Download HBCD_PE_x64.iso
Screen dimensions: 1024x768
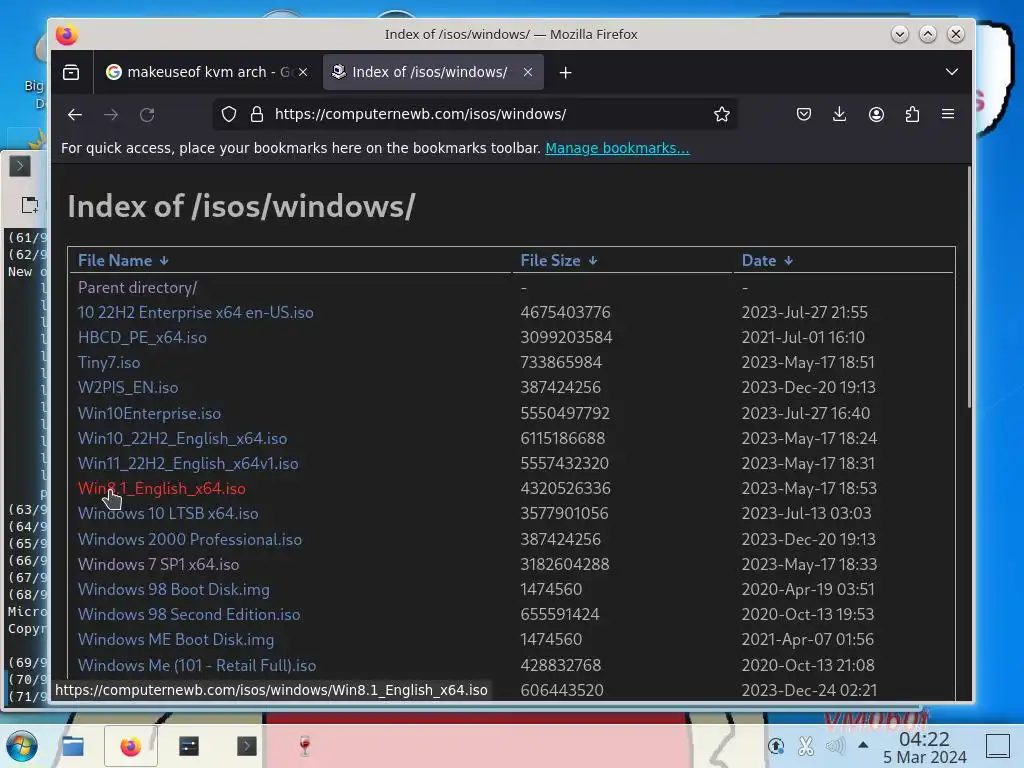142,338
